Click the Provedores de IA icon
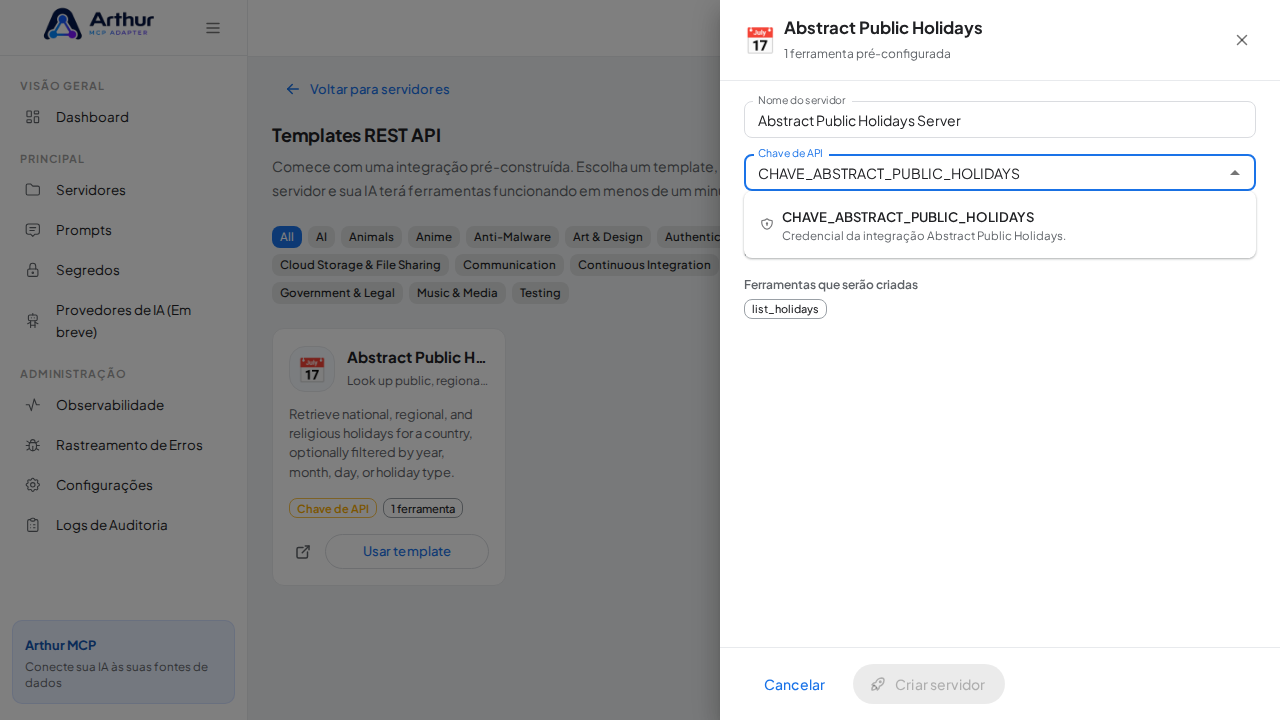The height and width of the screenshot is (720, 1280). (x=33, y=321)
